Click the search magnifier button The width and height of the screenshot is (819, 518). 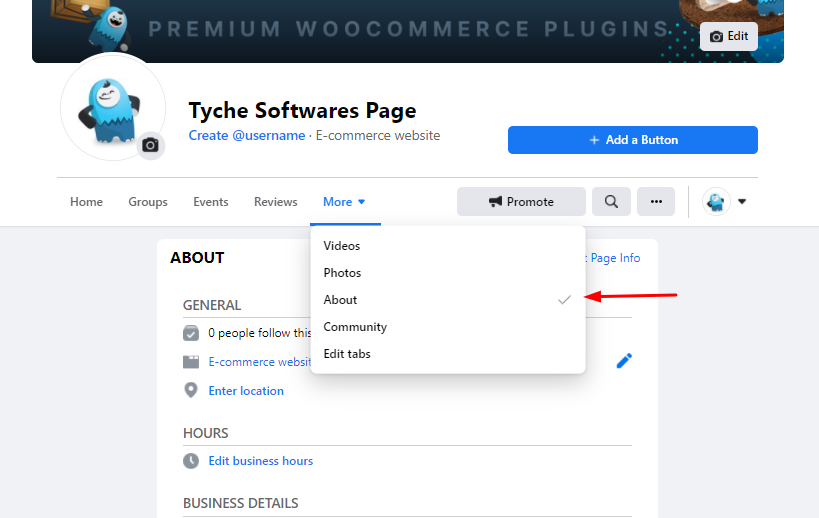tap(611, 202)
